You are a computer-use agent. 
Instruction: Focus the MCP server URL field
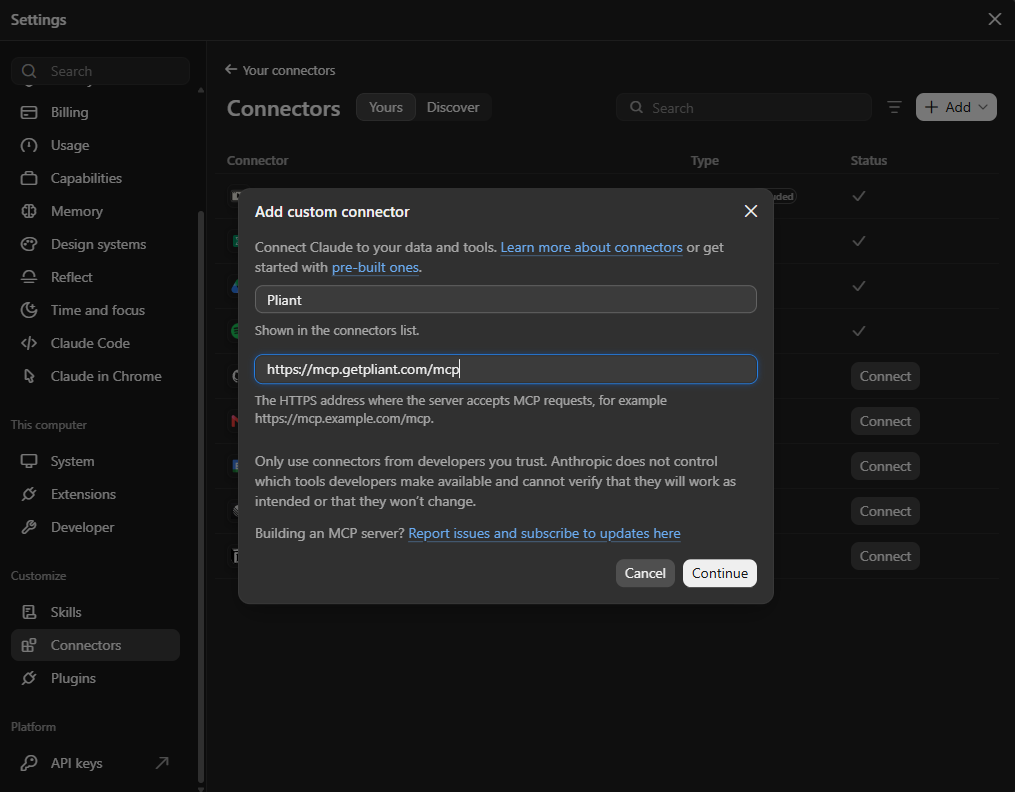click(x=506, y=369)
